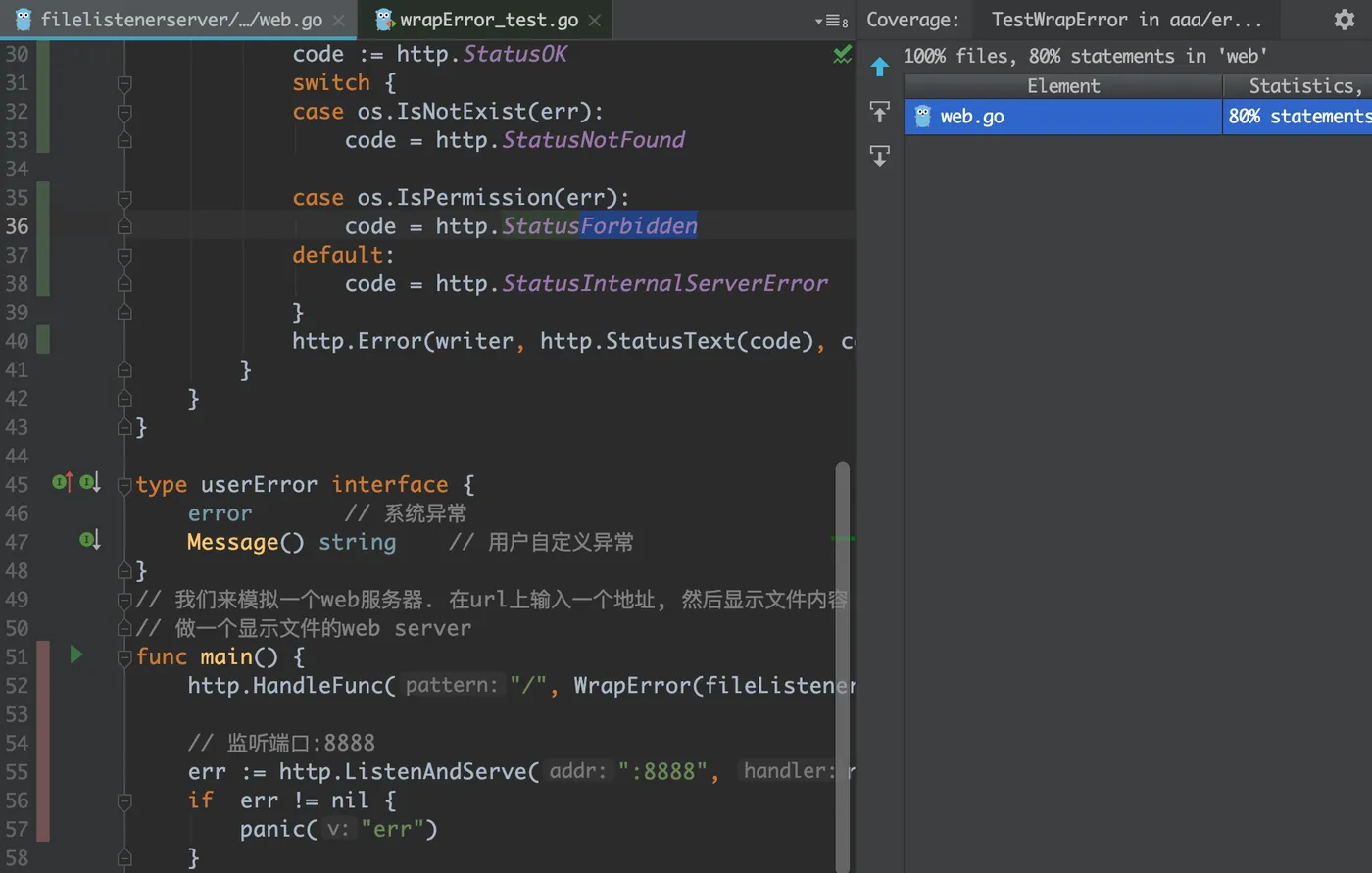Click the StatusForbidden highlighted identifier
The image size is (1372, 873).
(600, 226)
